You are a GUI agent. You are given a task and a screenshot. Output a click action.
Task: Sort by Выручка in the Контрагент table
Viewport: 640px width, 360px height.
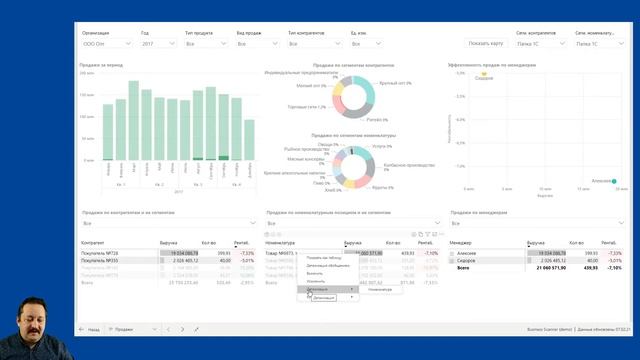(x=169, y=243)
